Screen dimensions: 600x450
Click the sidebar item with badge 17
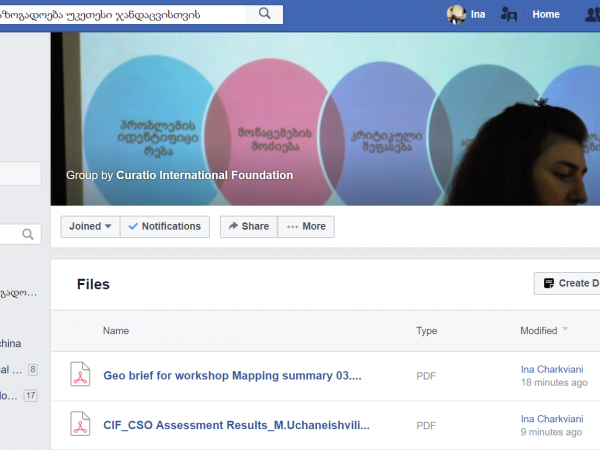(x=19, y=396)
